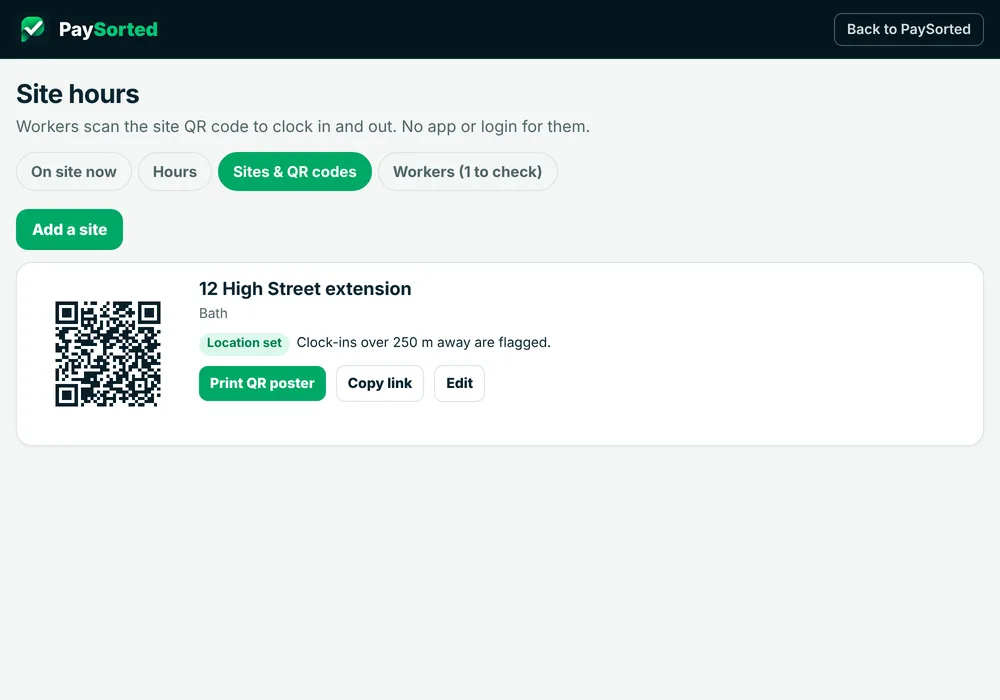This screenshot has height=700, width=1000.
Task: Click the 'Workers scan the site QR code' description
Action: coord(303,126)
